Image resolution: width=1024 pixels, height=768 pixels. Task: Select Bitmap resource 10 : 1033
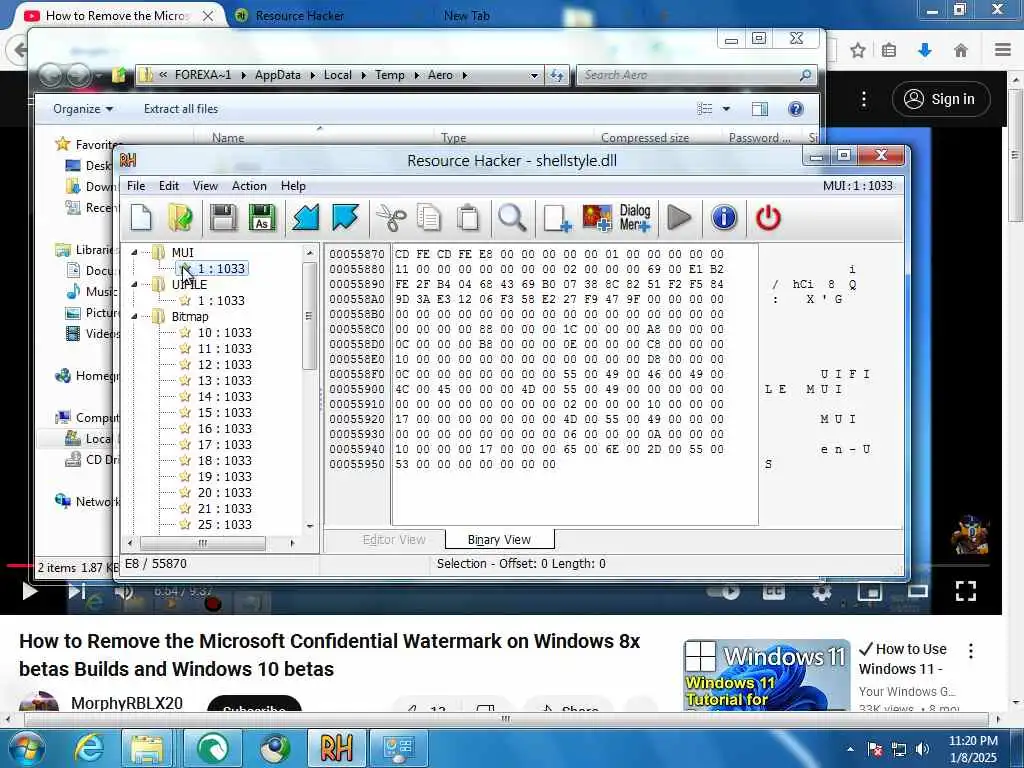(x=224, y=332)
